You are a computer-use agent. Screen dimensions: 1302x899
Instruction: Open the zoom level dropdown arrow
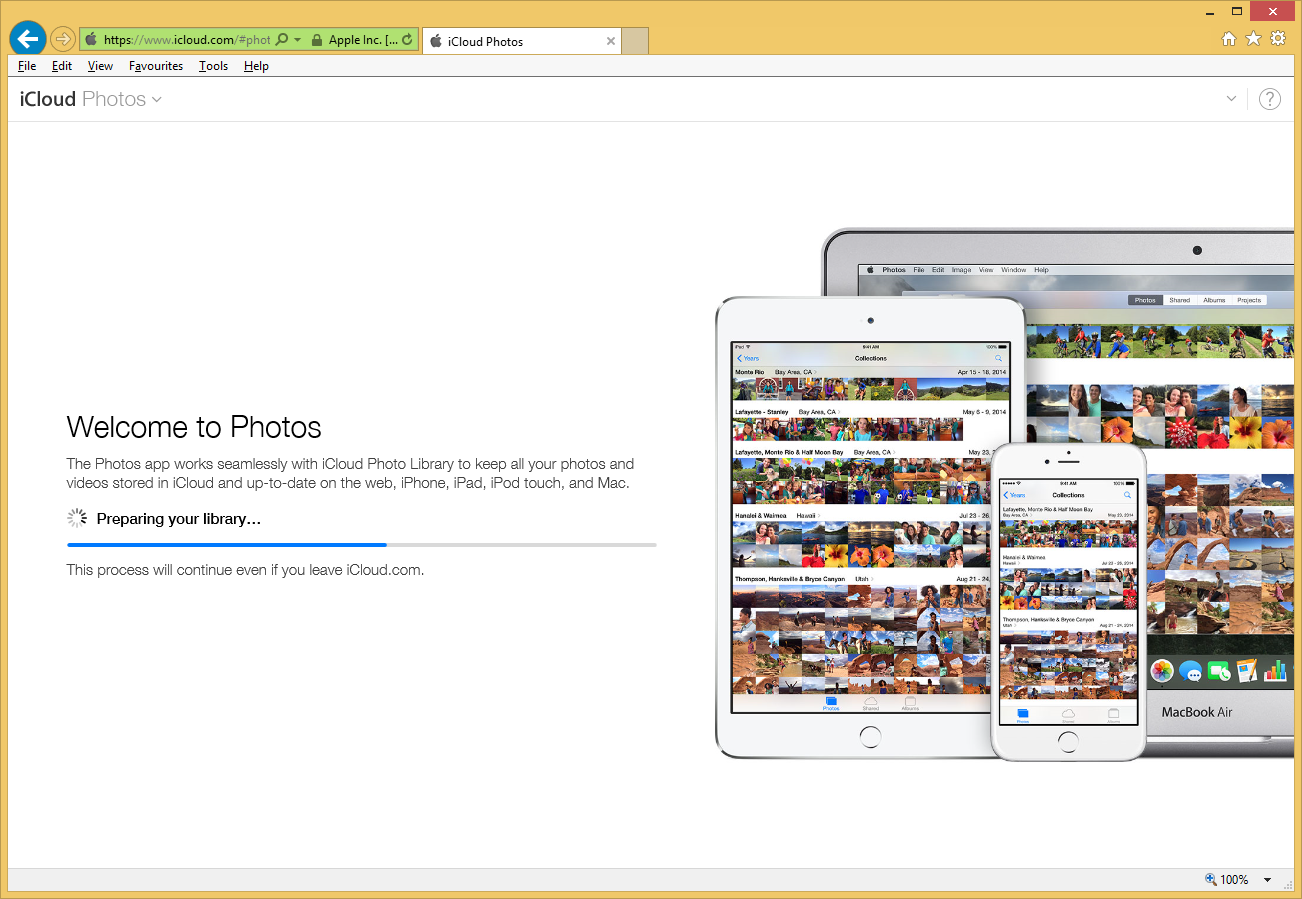click(1267, 880)
